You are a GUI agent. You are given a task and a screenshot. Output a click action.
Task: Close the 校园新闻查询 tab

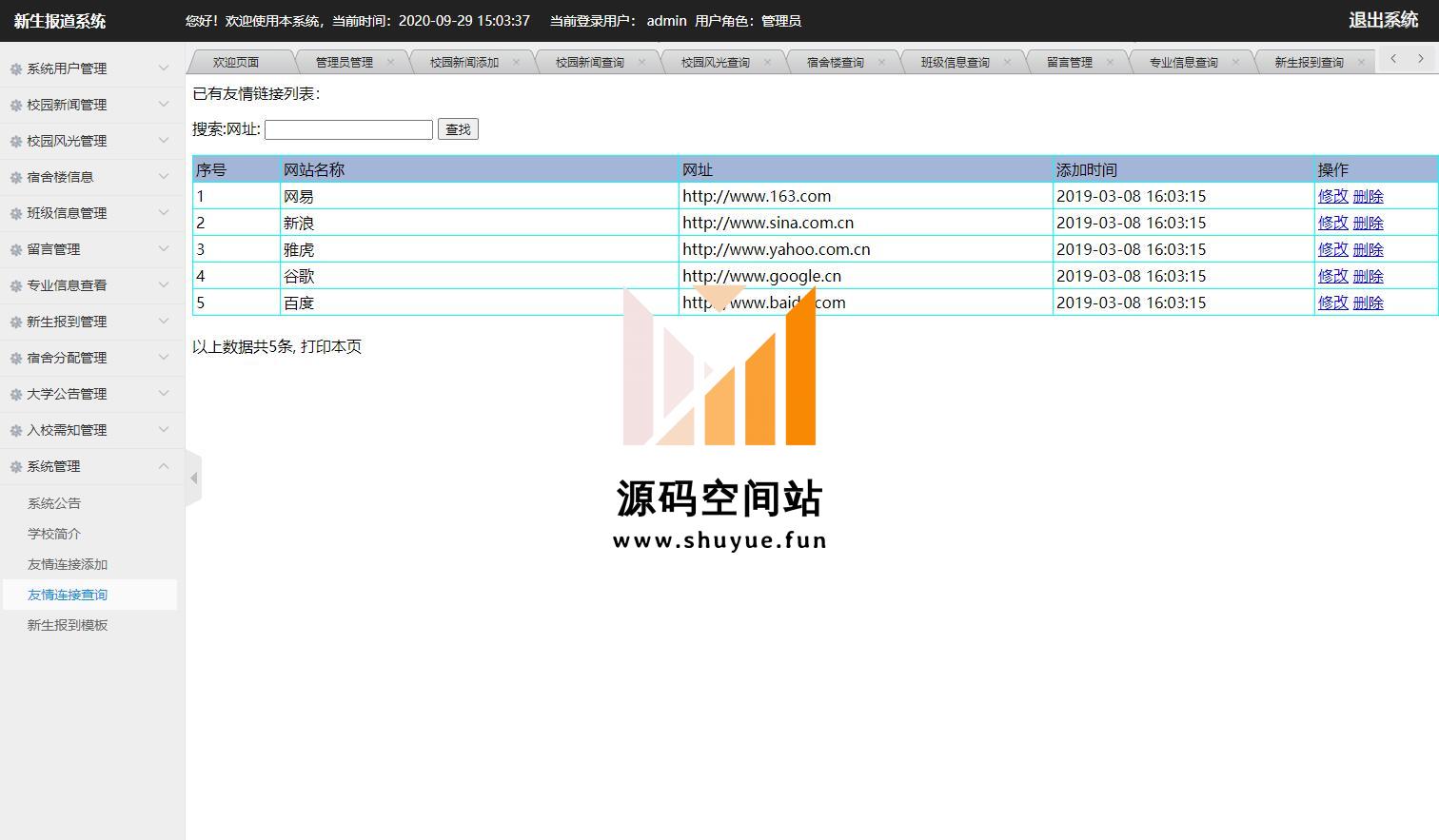click(641, 62)
